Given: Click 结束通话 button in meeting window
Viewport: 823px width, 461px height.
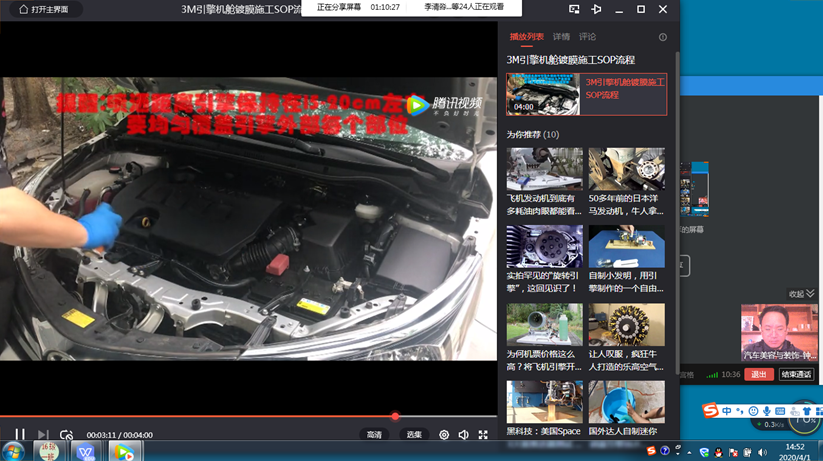Looking at the screenshot, I should tap(796, 374).
